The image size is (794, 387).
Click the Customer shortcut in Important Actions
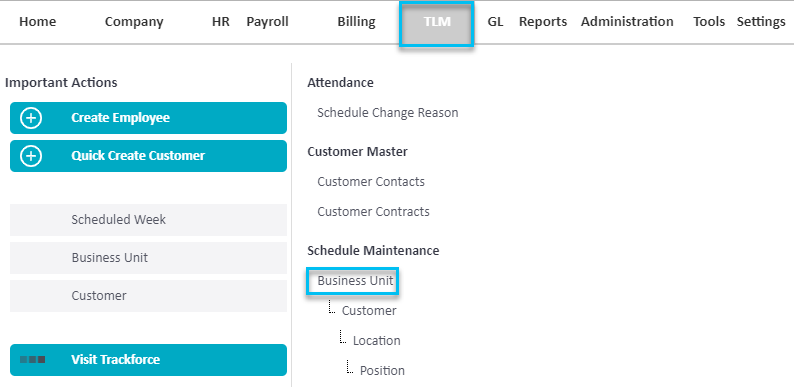point(148,296)
